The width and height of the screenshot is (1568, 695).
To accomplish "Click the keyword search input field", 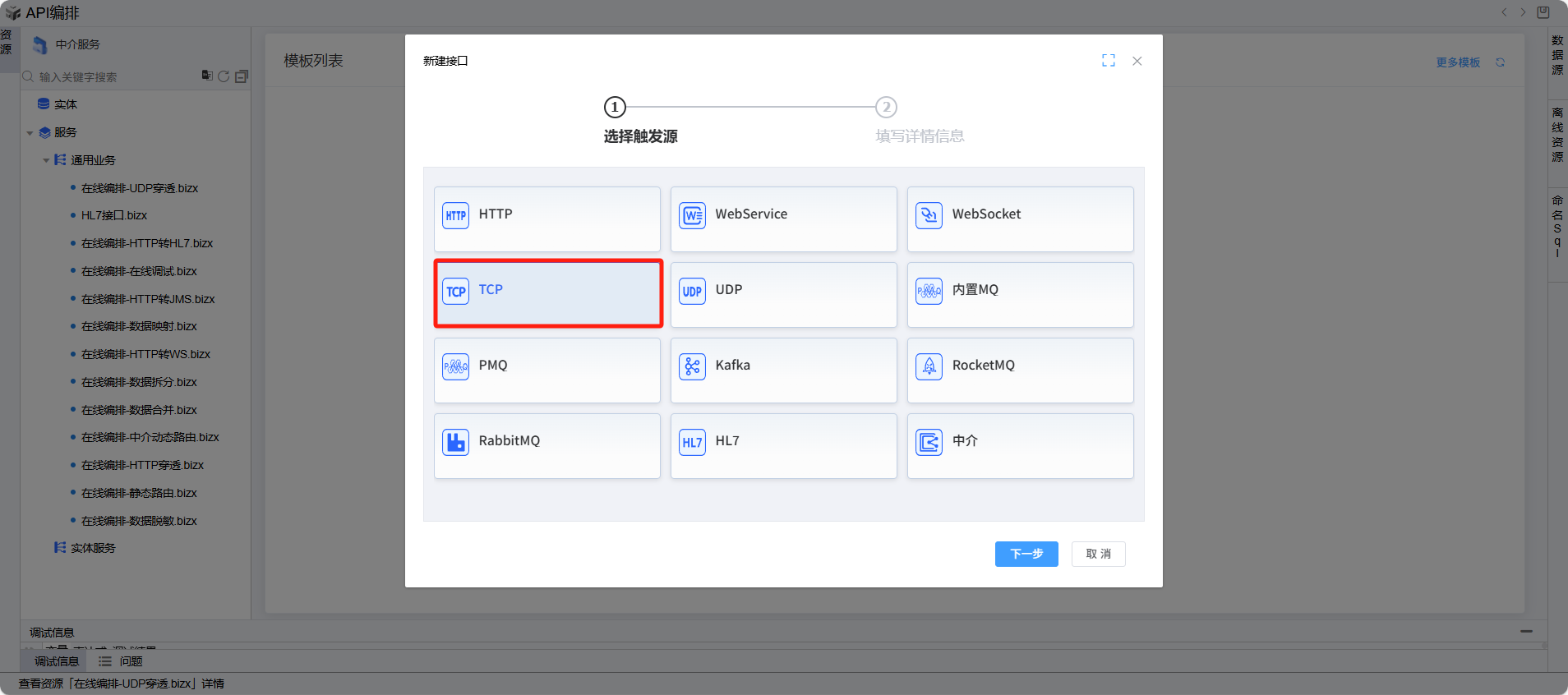I will pyautogui.click(x=115, y=77).
